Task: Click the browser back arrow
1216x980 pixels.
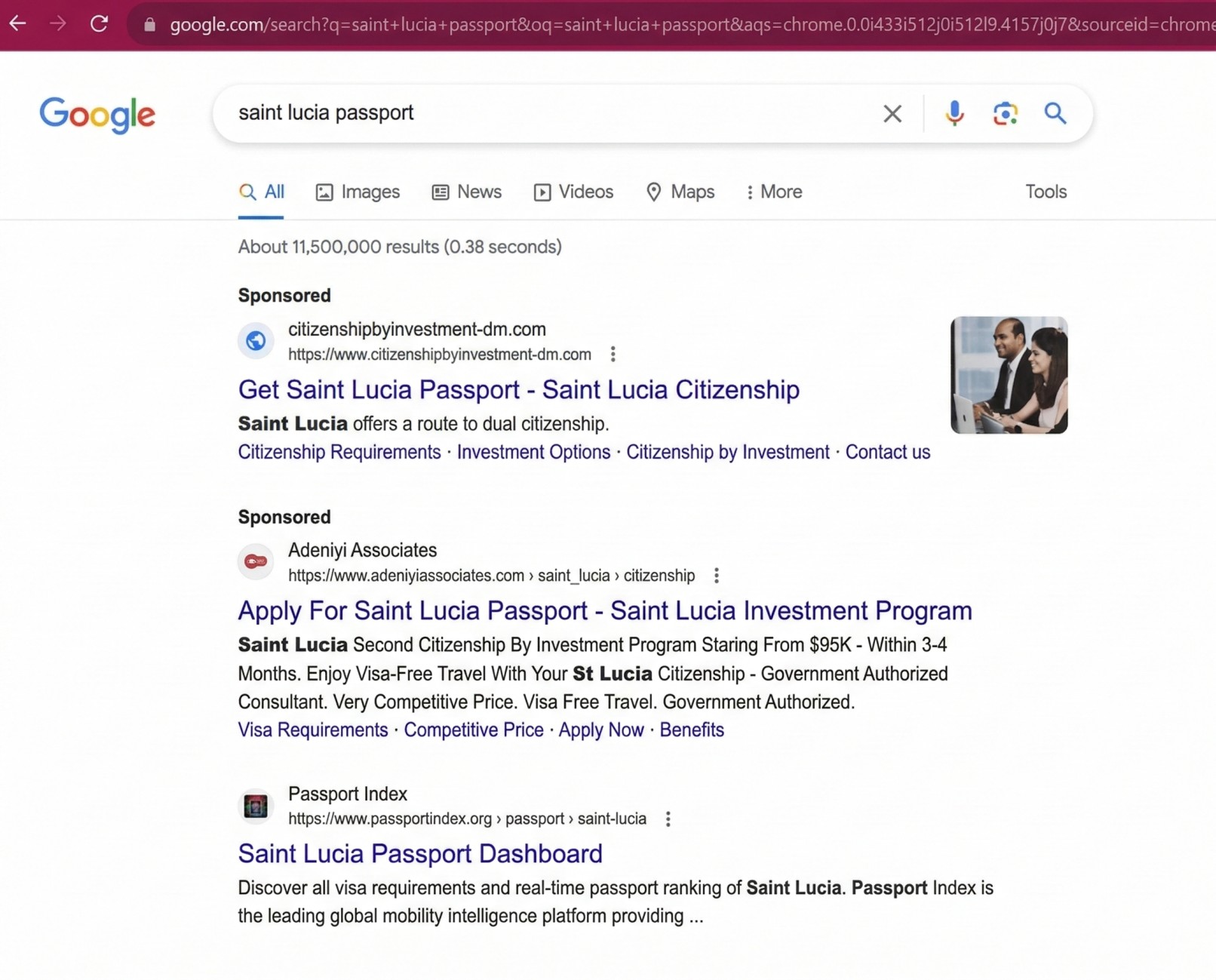Action: [17, 24]
